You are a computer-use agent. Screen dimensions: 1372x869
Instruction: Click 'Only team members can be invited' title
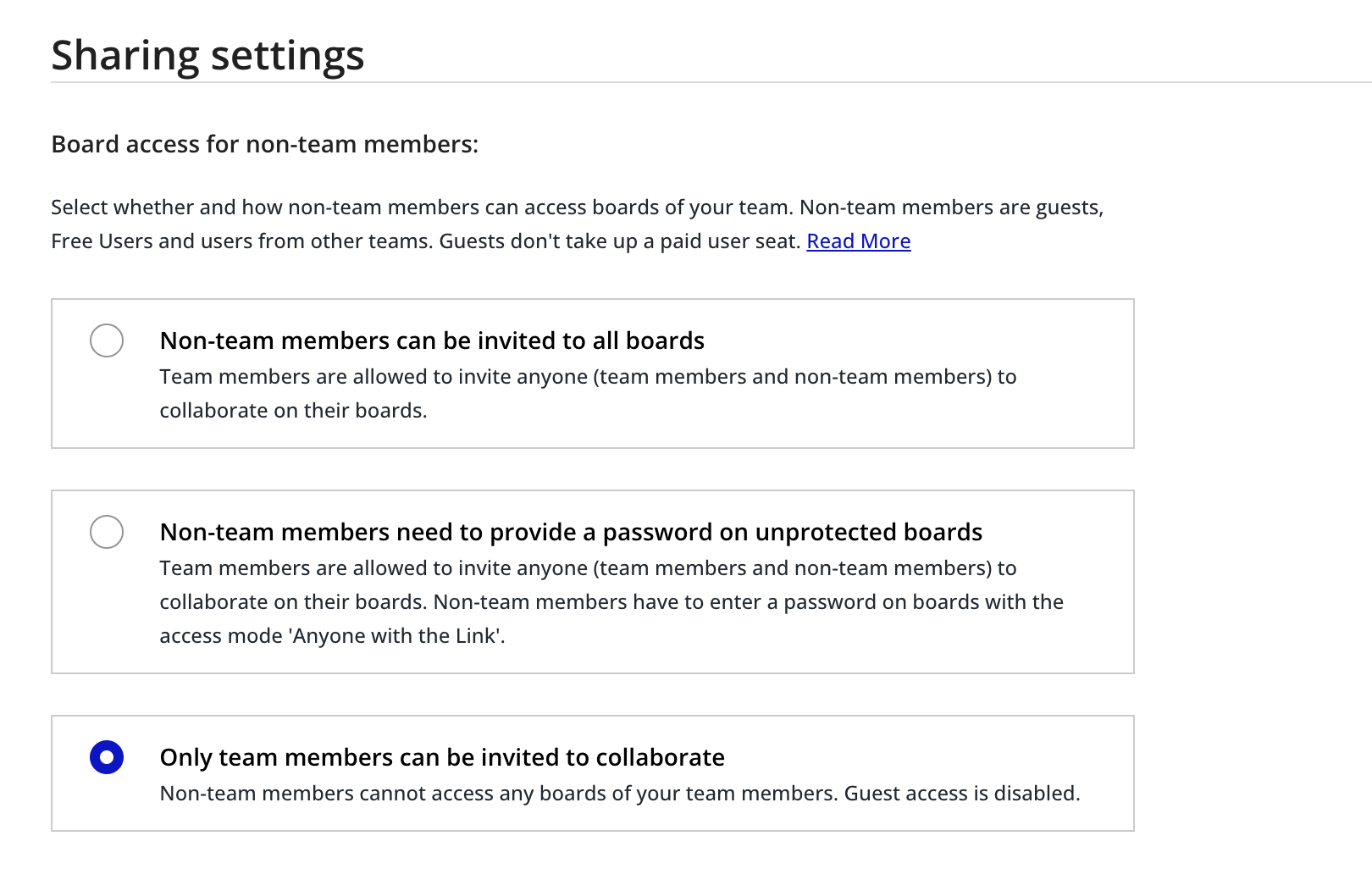coord(442,757)
